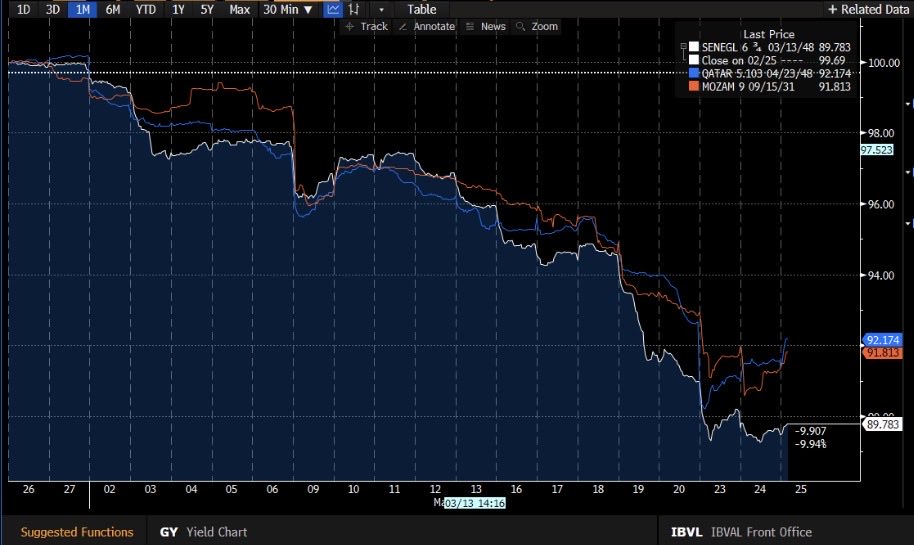Click the white SENEGL color swatch
This screenshot has height=545, width=914.
pos(694,47)
